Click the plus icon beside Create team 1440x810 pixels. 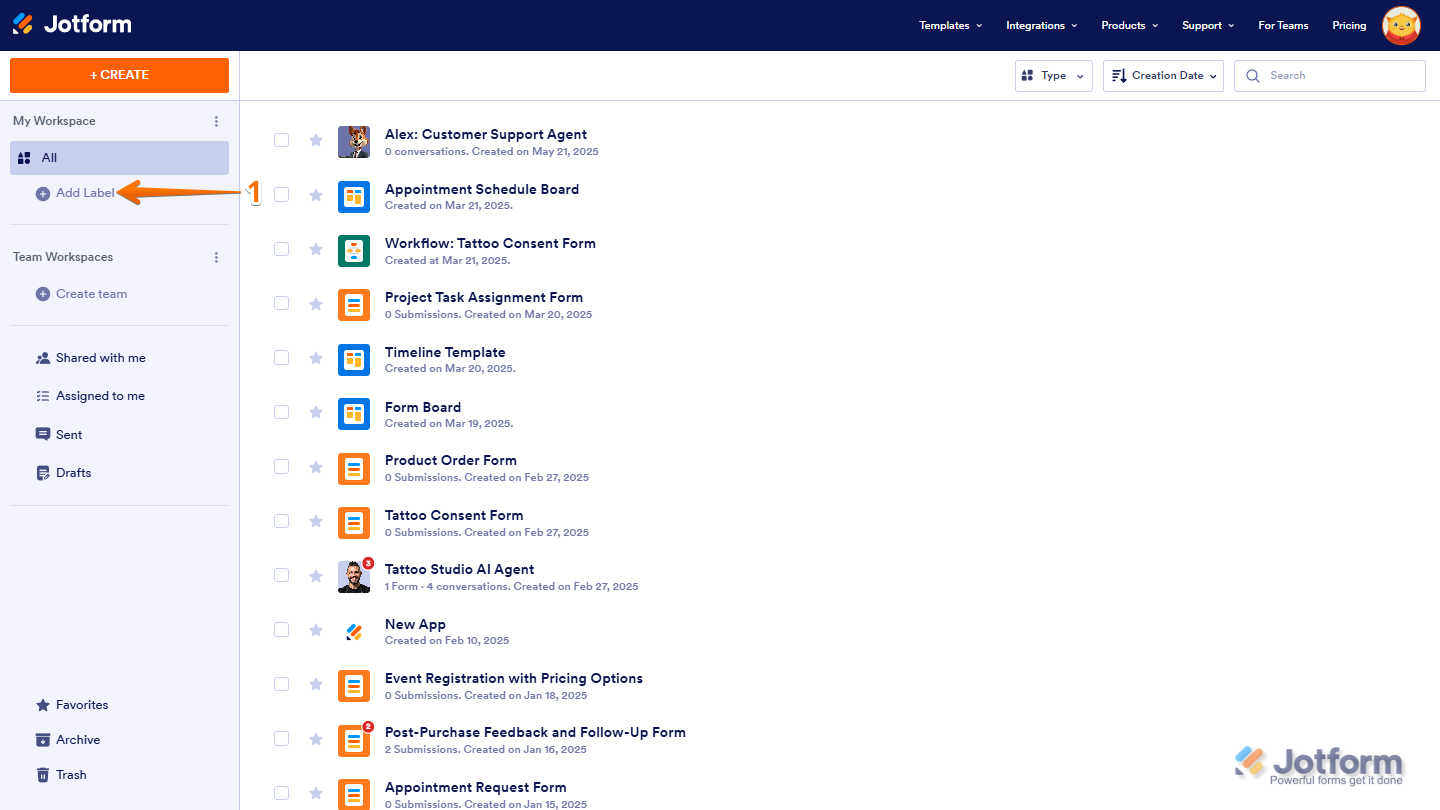click(43, 294)
